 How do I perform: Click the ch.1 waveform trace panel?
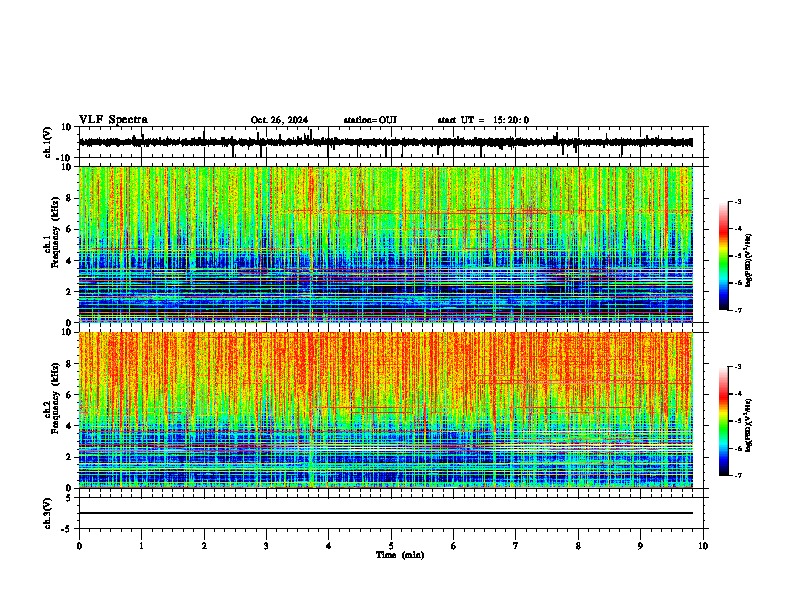point(390,142)
